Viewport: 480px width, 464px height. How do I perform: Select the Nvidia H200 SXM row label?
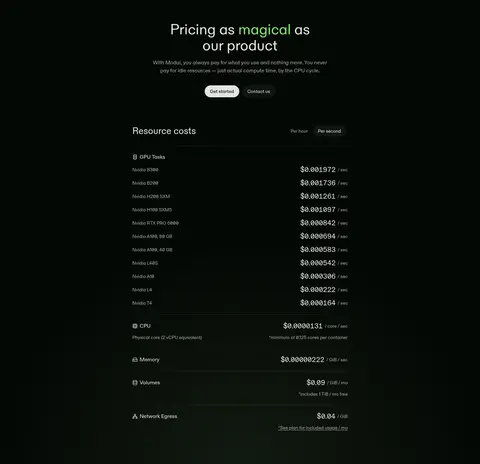pos(151,196)
